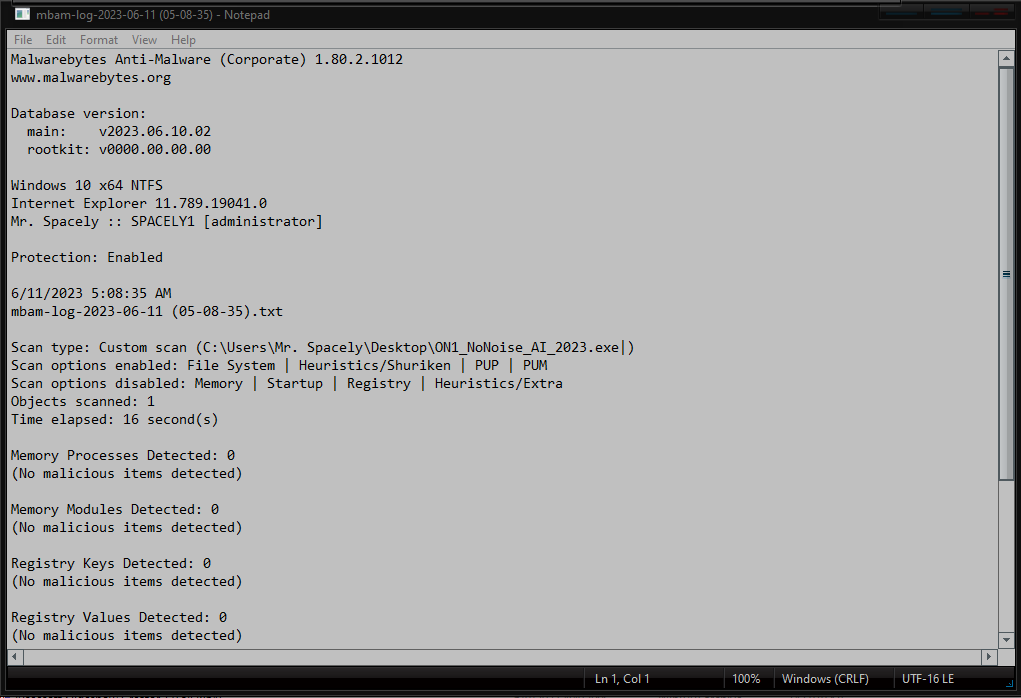Click the '6/11/2023 5:08:35 AM' line
This screenshot has height=698, width=1021.
click(x=91, y=293)
